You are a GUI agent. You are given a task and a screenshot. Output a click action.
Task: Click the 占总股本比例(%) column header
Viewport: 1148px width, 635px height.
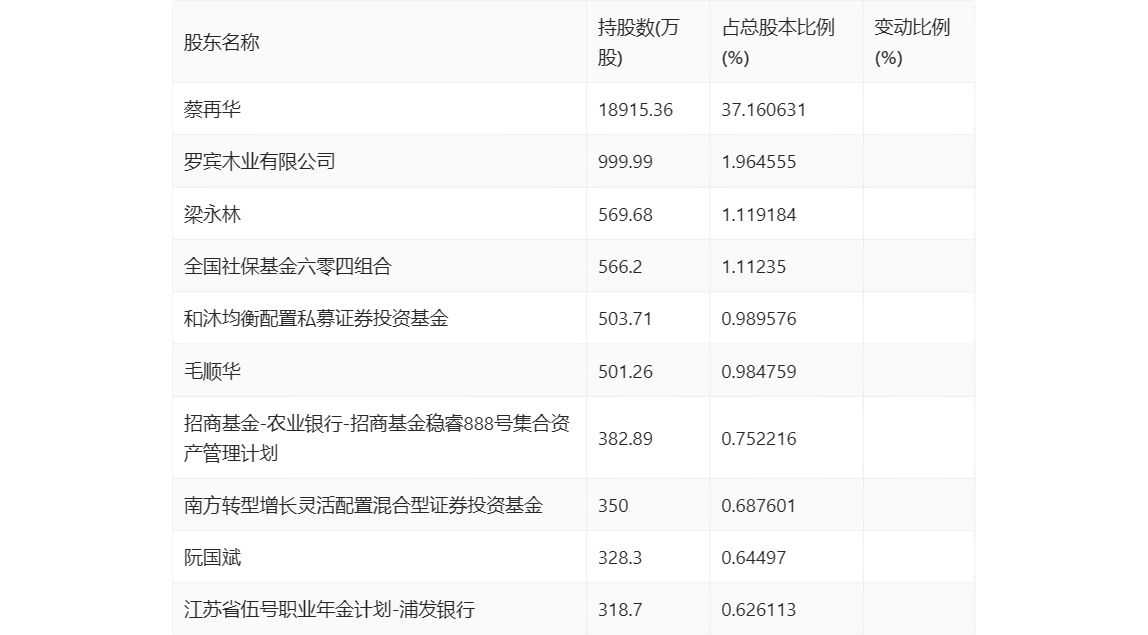[x=778, y=42]
